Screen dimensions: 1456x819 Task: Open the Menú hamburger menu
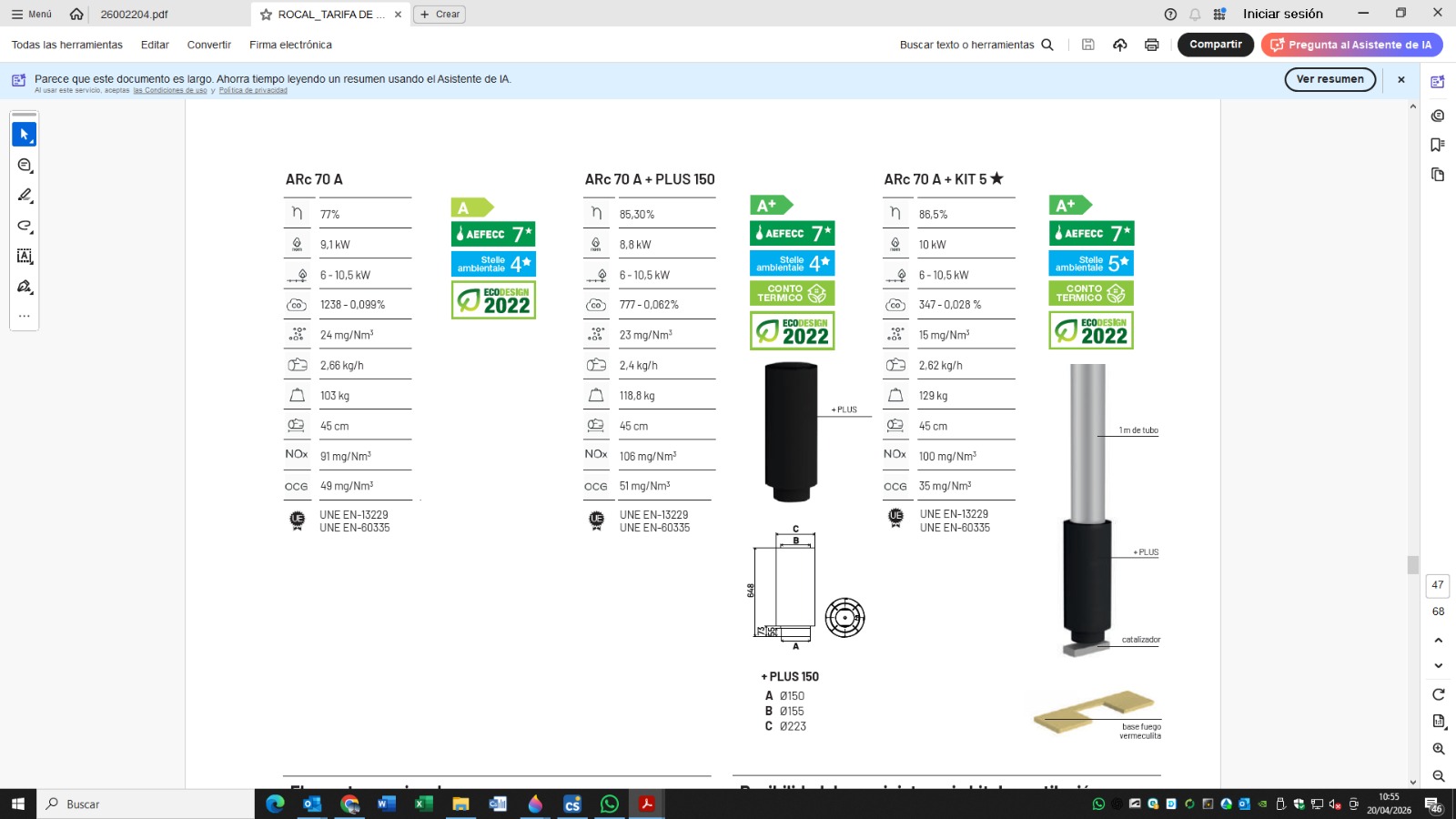pyautogui.click(x=31, y=14)
